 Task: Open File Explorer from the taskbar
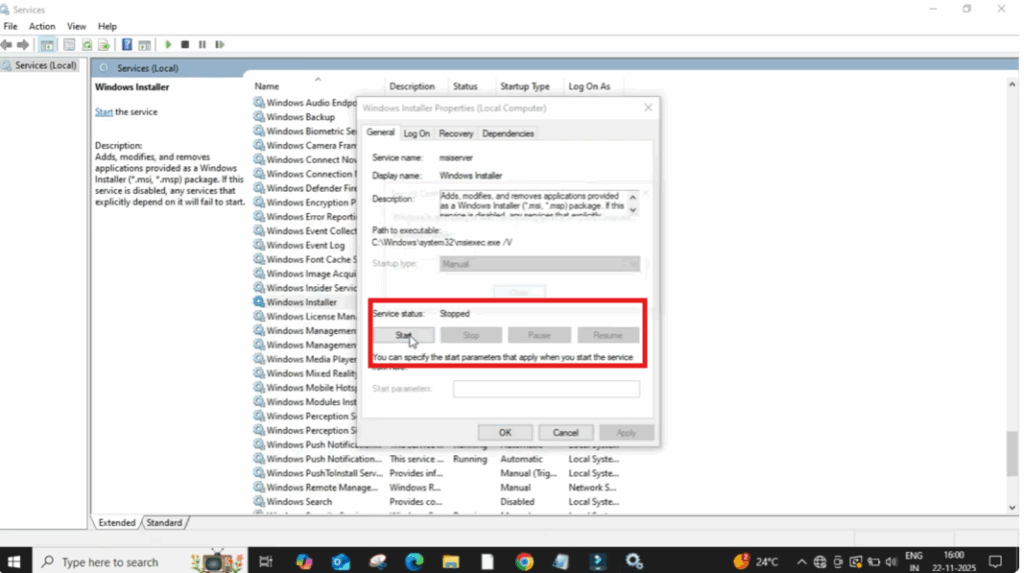point(450,561)
